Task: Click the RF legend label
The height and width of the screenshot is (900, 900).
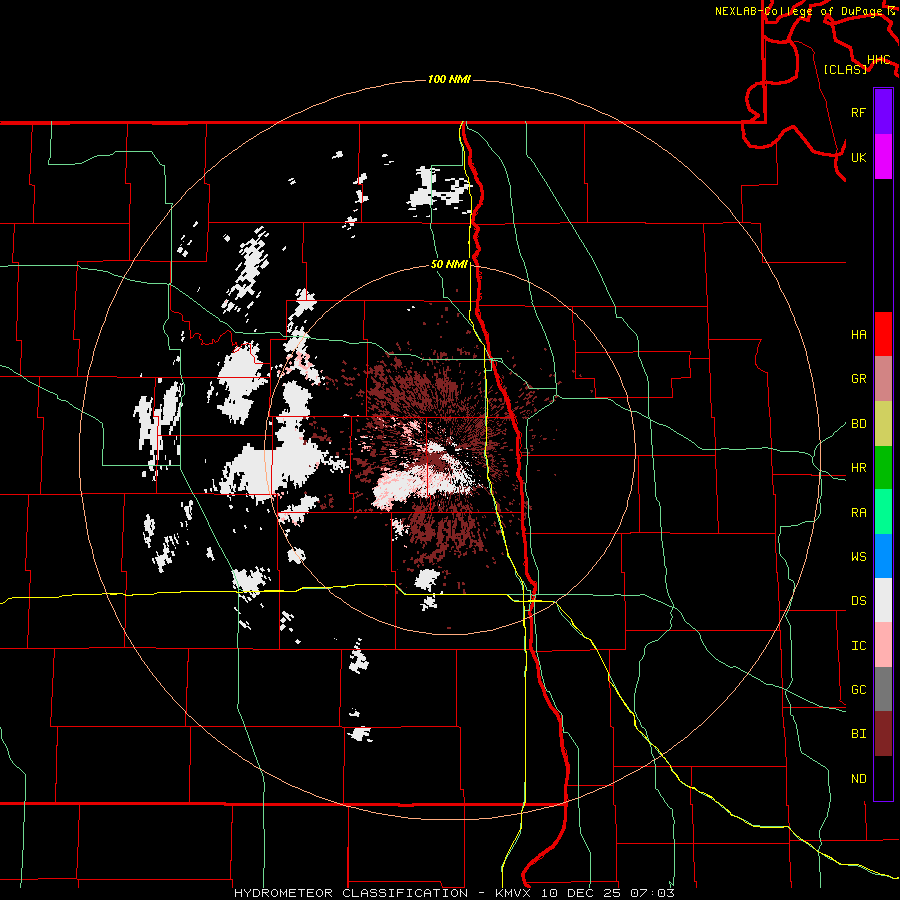Action: (x=858, y=112)
